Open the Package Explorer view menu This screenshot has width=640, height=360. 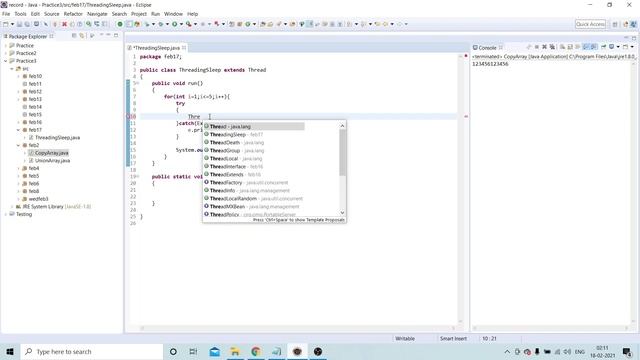coord(92,36)
